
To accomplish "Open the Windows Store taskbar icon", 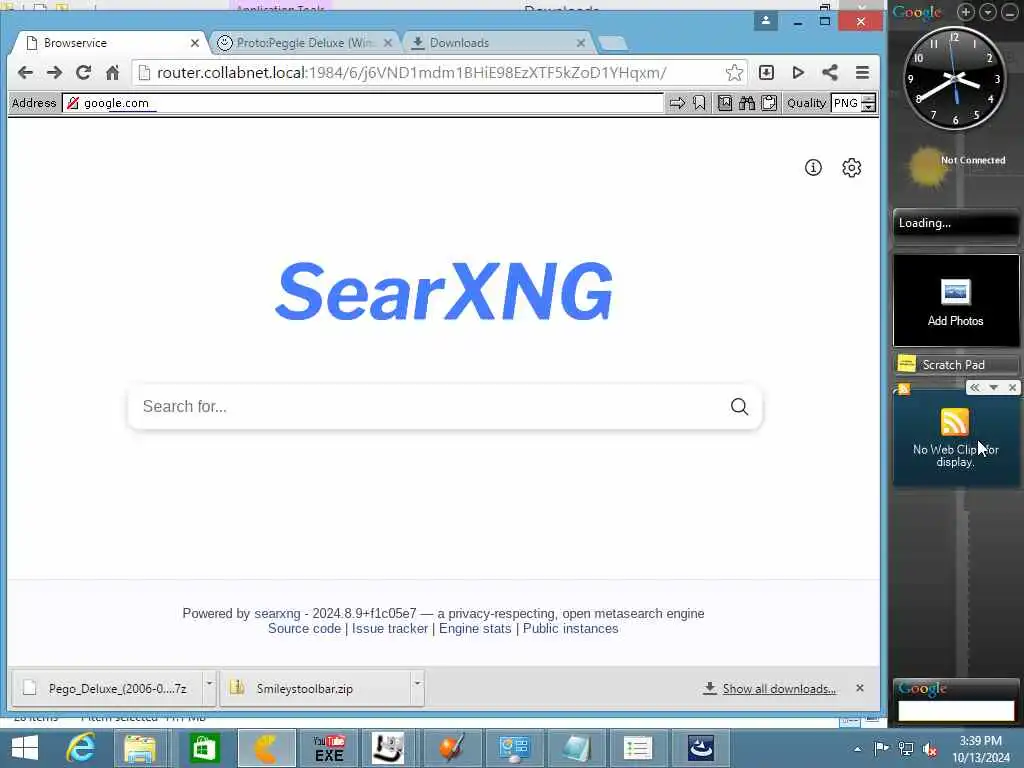I will [204, 748].
